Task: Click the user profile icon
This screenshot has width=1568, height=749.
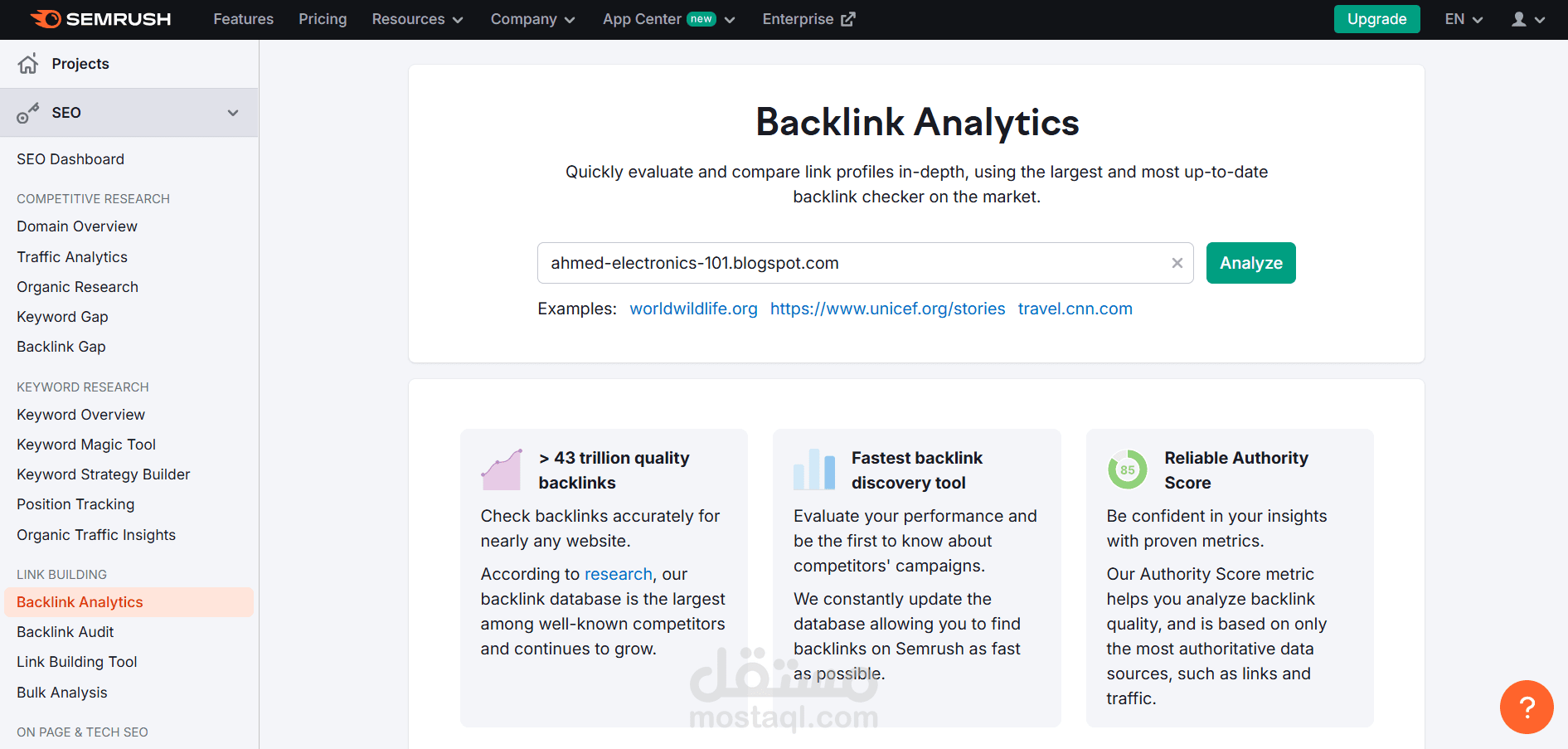Action: pos(1518,19)
